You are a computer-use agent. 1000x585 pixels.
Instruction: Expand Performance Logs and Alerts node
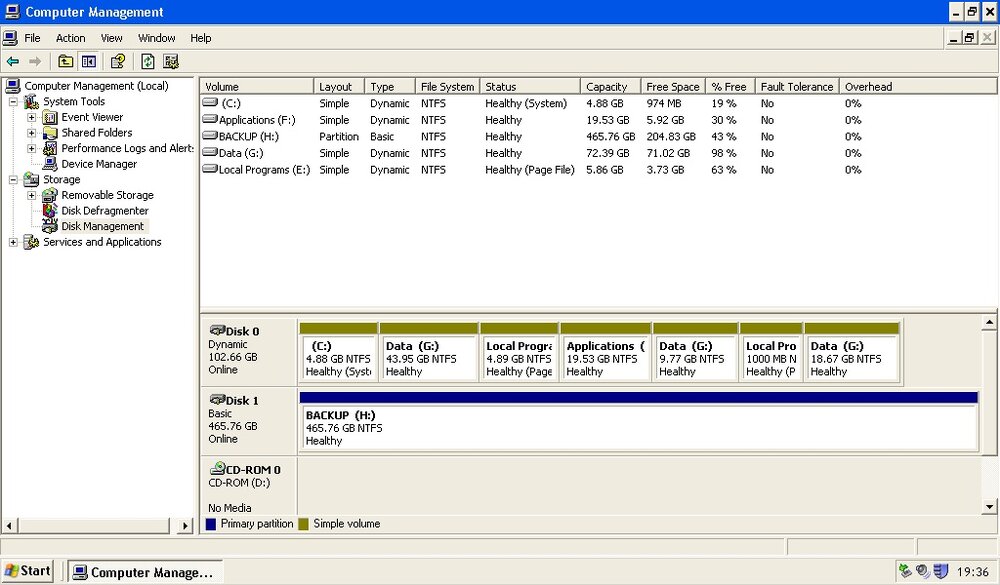pyautogui.click(x=31, y=149)
